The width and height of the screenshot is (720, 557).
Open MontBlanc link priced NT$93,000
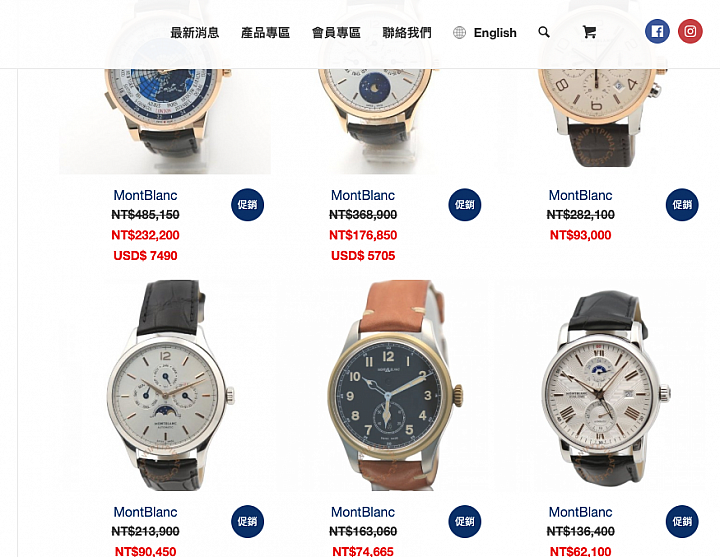(x=580, y=195)
